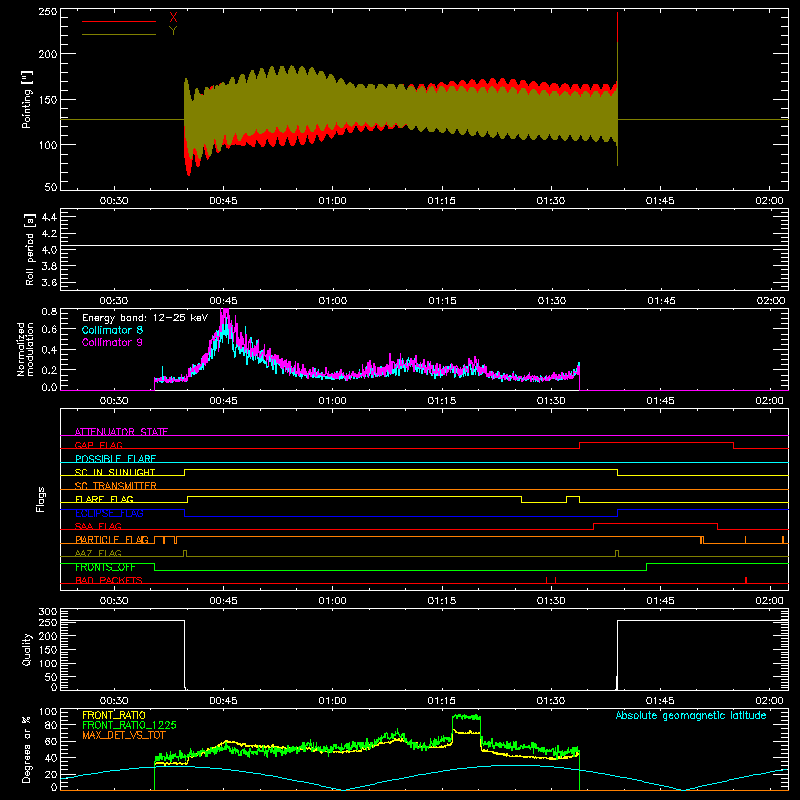Click 02:00 label under Roll period plot

point(771,301)
